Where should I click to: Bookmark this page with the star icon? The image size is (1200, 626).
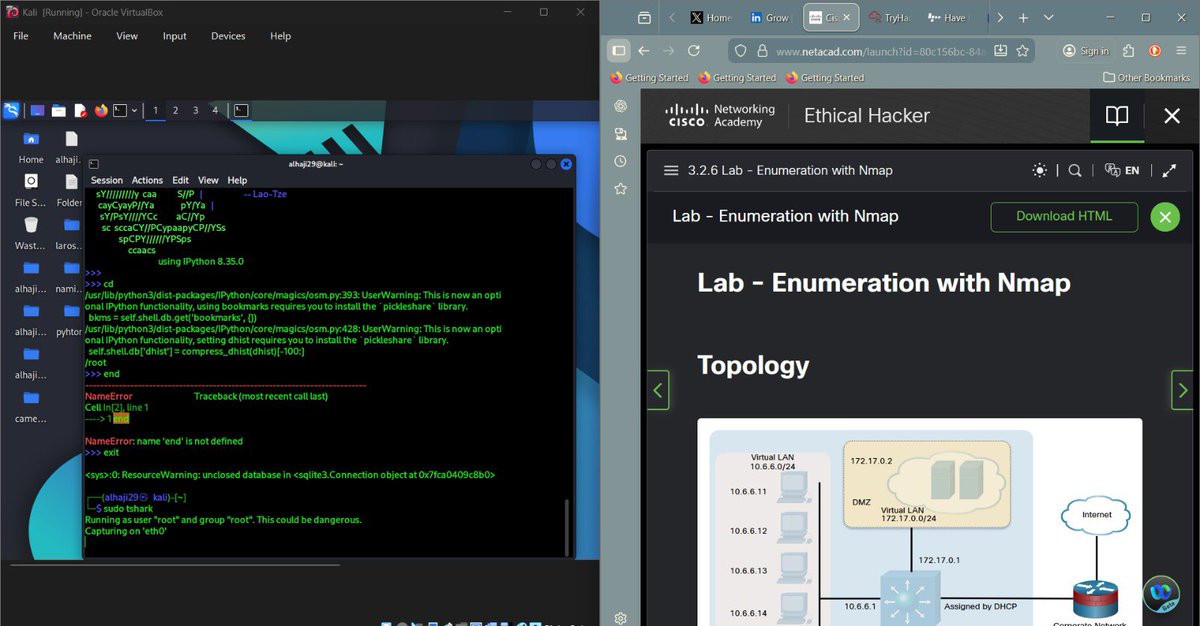(1023, 50)
